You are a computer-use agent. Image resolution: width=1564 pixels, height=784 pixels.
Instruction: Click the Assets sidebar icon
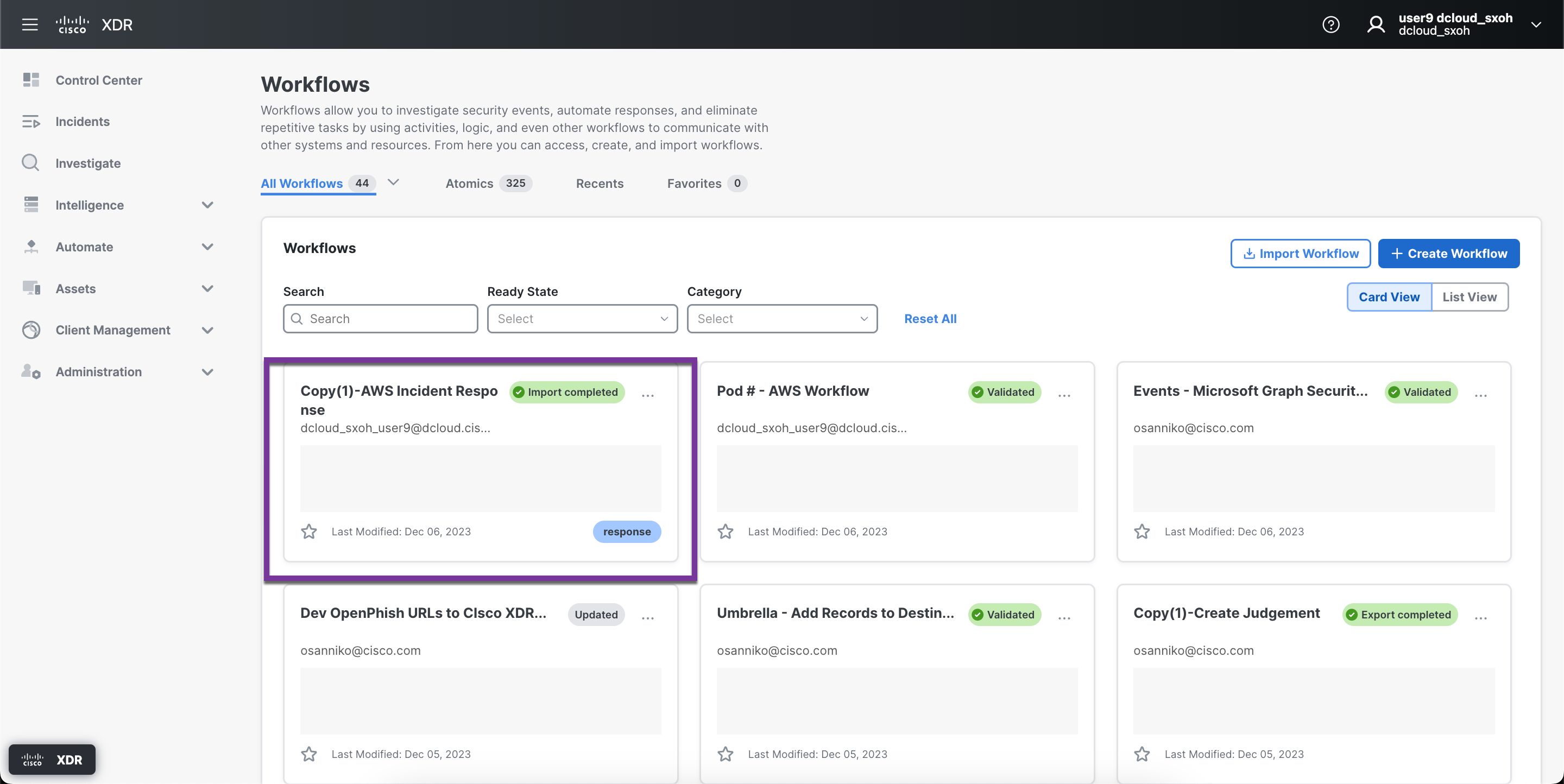[x=31, y=288]
